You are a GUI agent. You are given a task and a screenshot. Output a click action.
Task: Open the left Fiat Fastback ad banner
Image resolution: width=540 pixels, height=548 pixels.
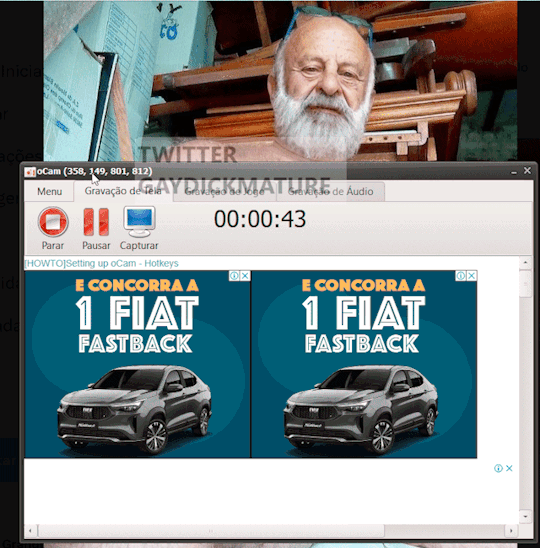(138, 364)
